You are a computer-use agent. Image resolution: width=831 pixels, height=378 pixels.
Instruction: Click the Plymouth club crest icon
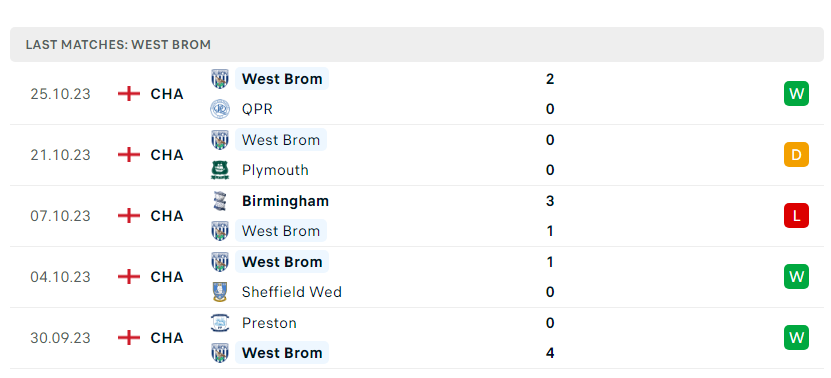pos(219,170)
